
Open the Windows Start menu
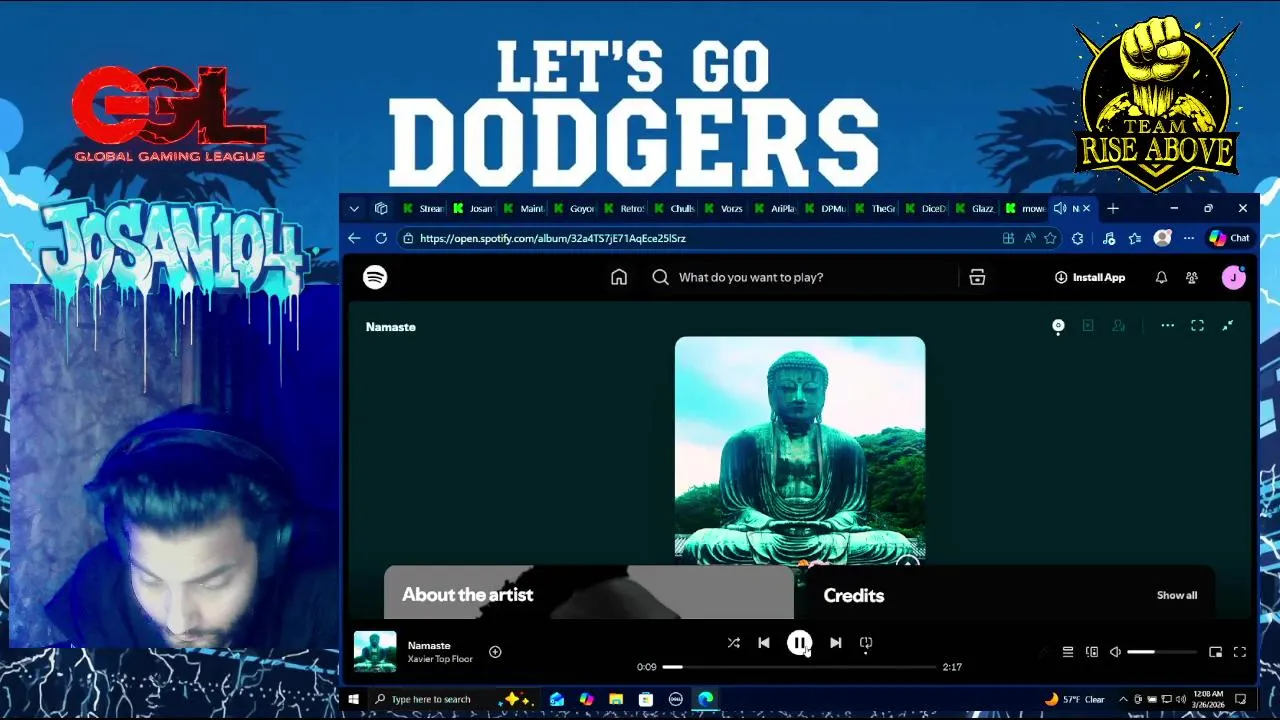[353, 699]
